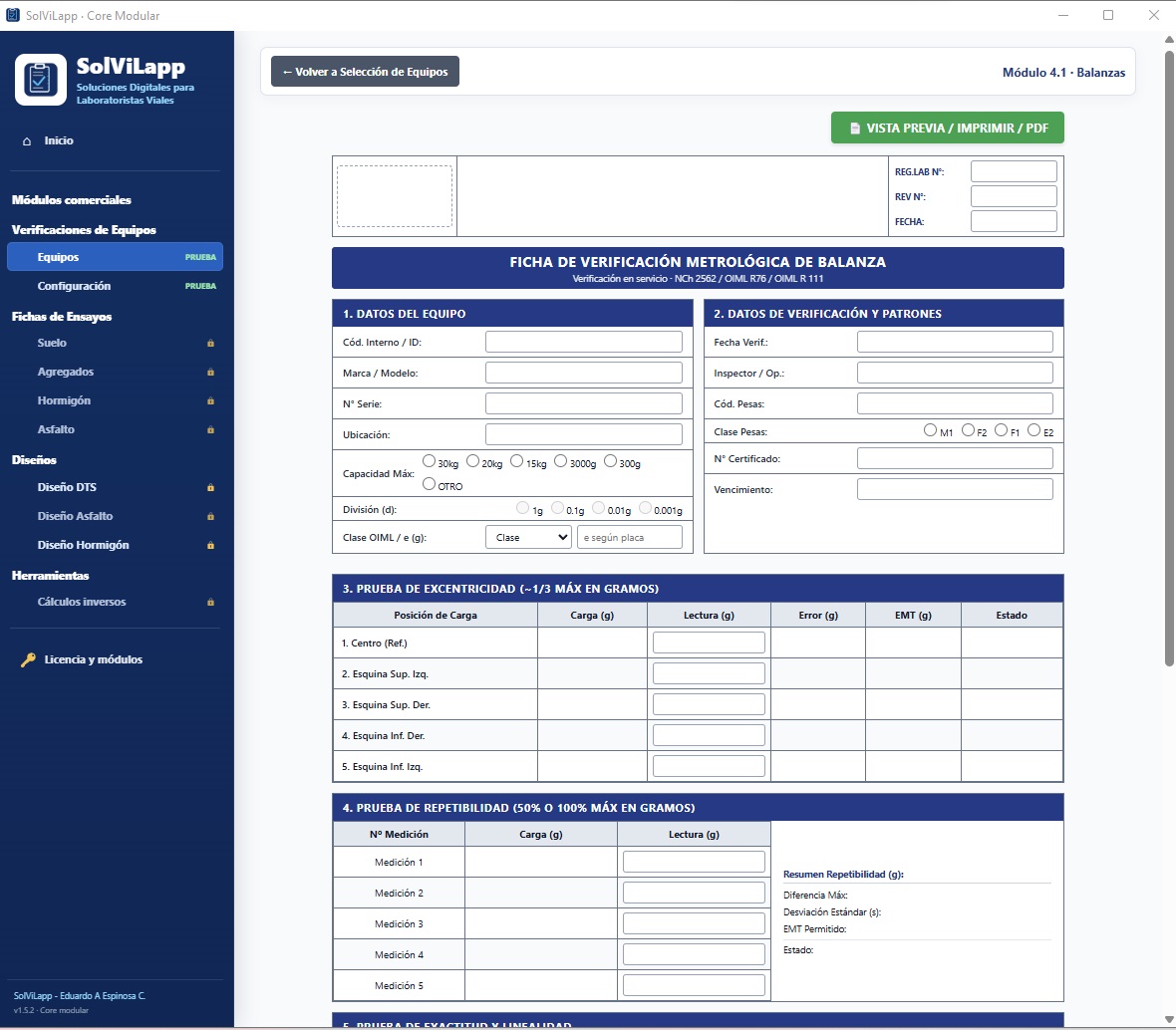Focus the Ubicación field
1176x1030 pixels.
point(584,434)
